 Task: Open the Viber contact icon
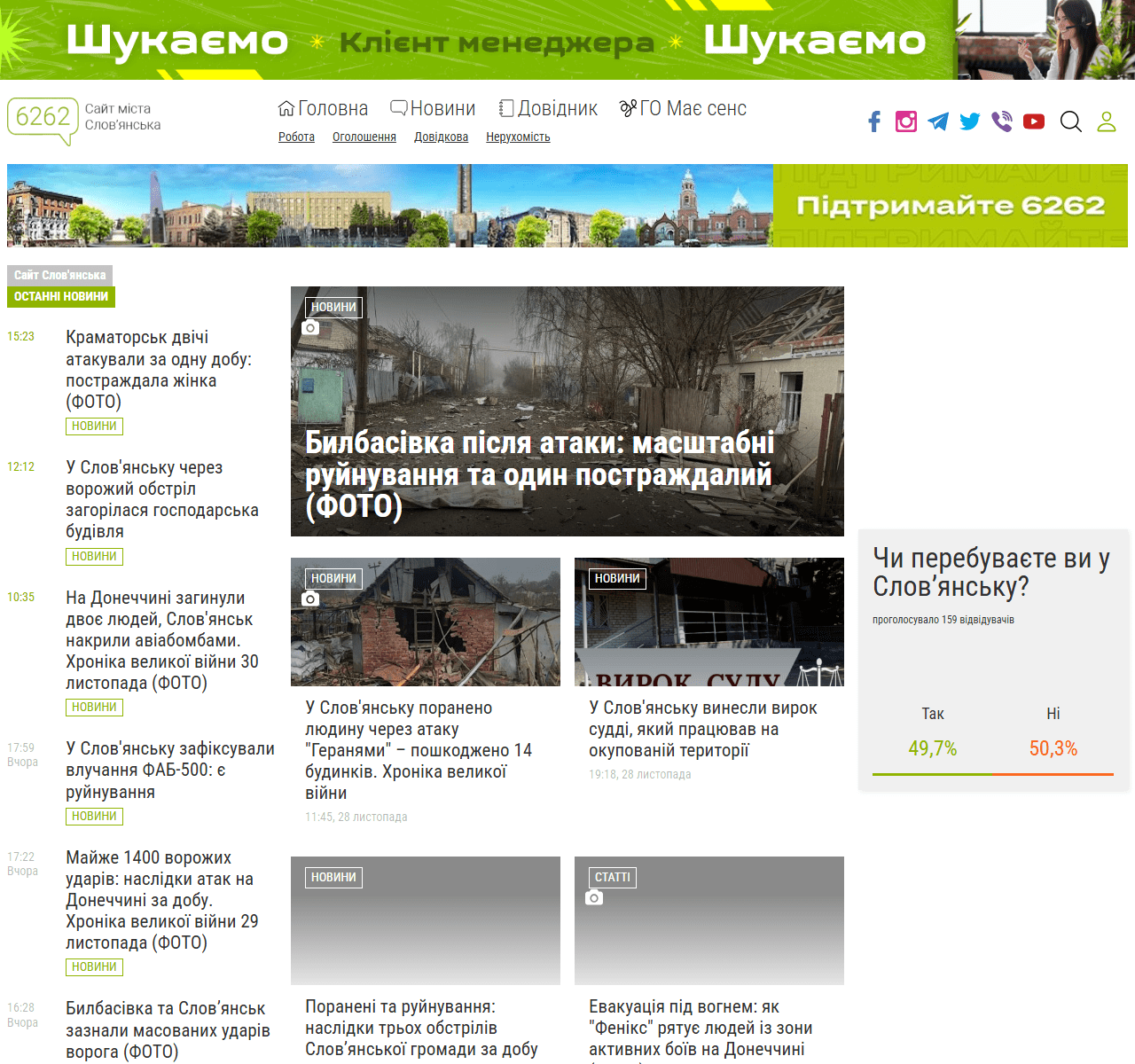point(1002,121)
